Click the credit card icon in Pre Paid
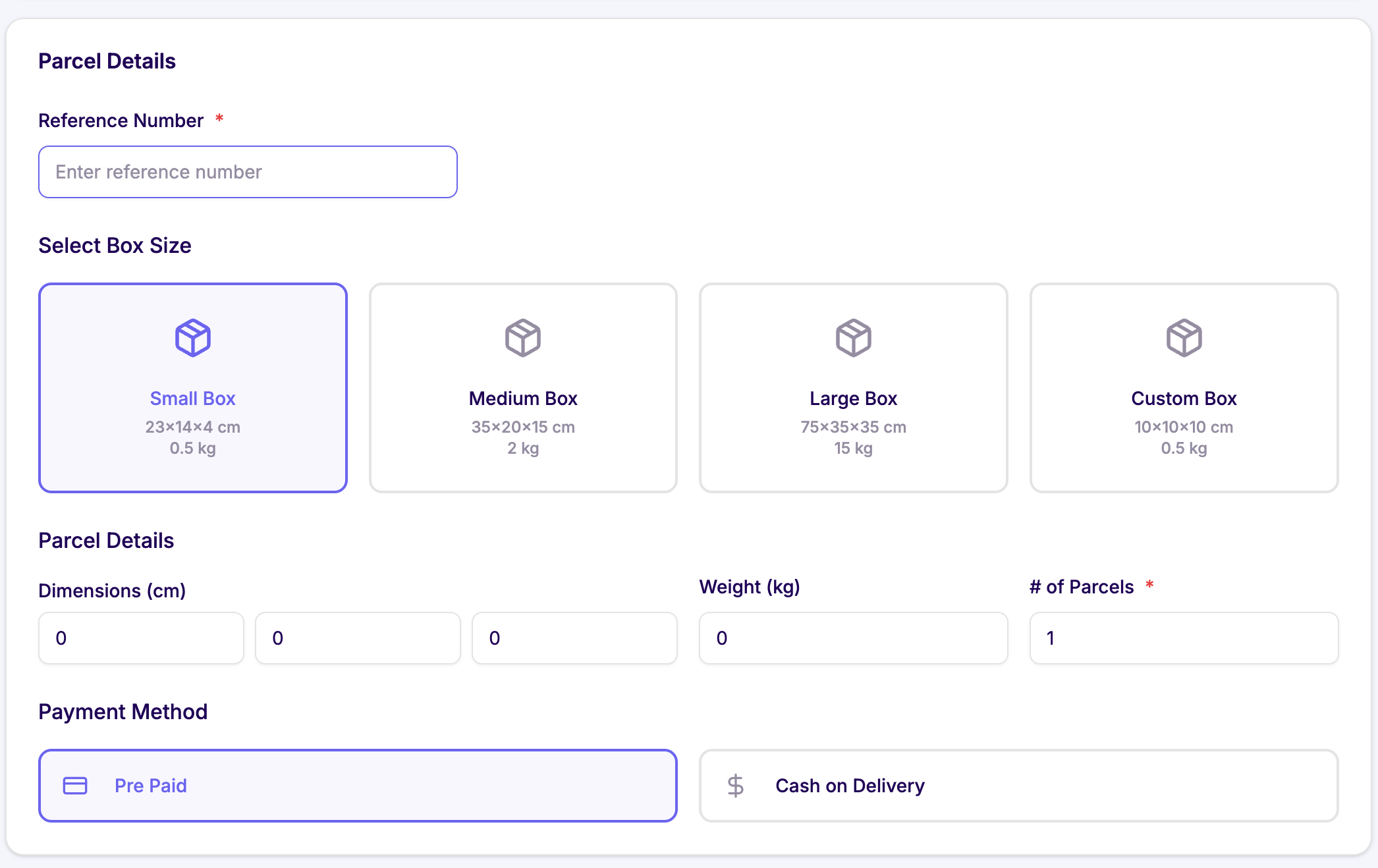Screen dimensions: 1378x868 click(x=75, y=786)
